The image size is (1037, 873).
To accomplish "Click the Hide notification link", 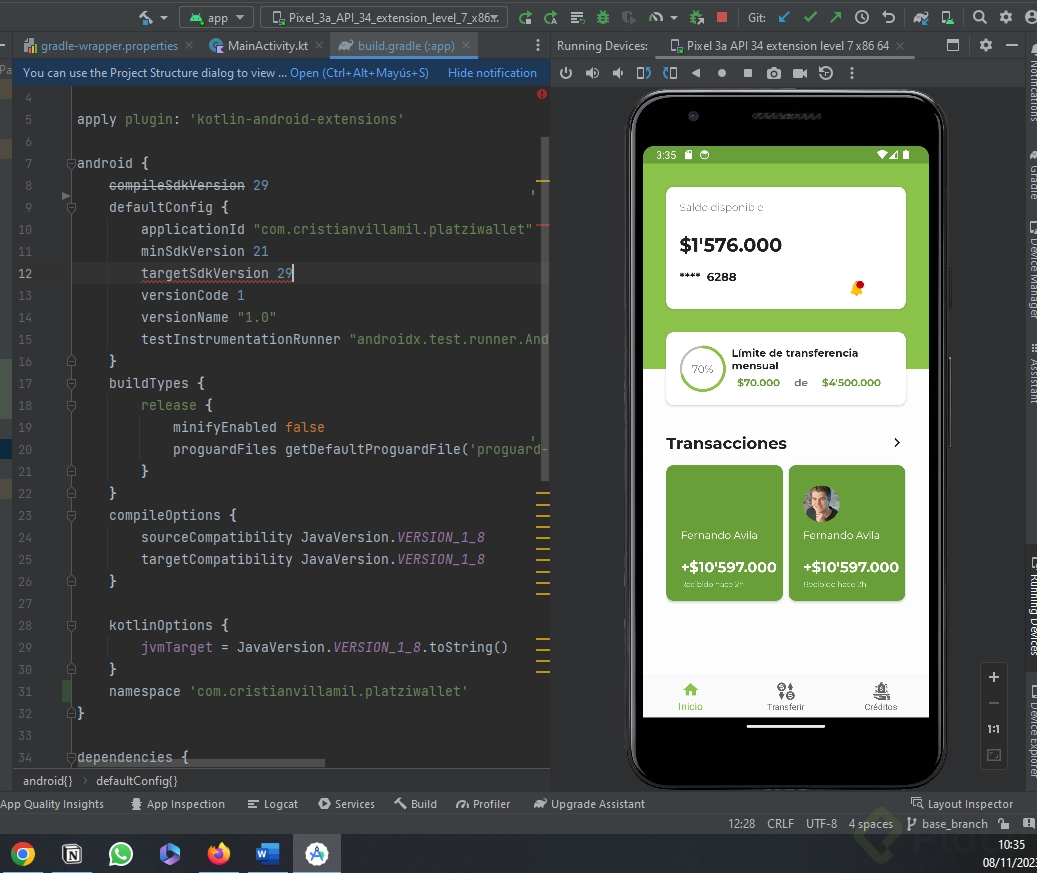I will (492, 73).
